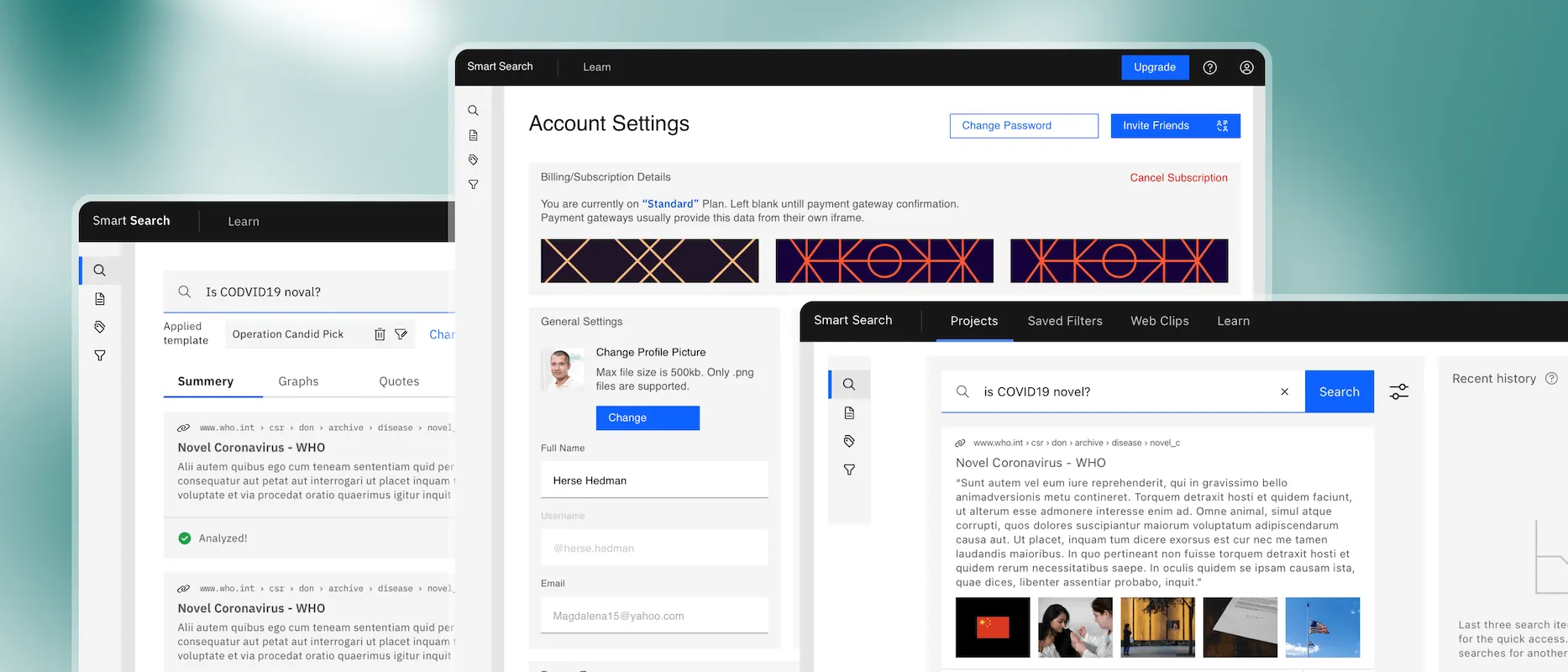Switch to Saved Filters tab
Screen dimensions: 1568x672
coord(1065,321)
